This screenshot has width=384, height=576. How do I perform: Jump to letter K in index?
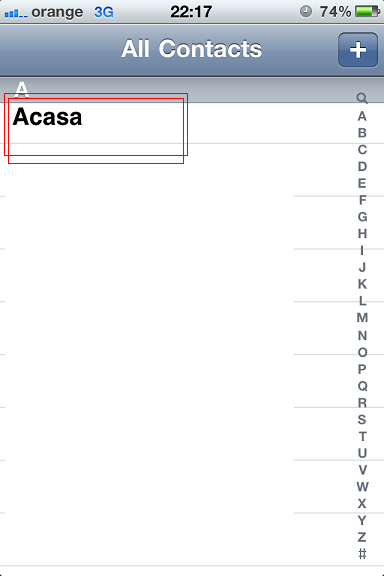[x=362, y=284]
